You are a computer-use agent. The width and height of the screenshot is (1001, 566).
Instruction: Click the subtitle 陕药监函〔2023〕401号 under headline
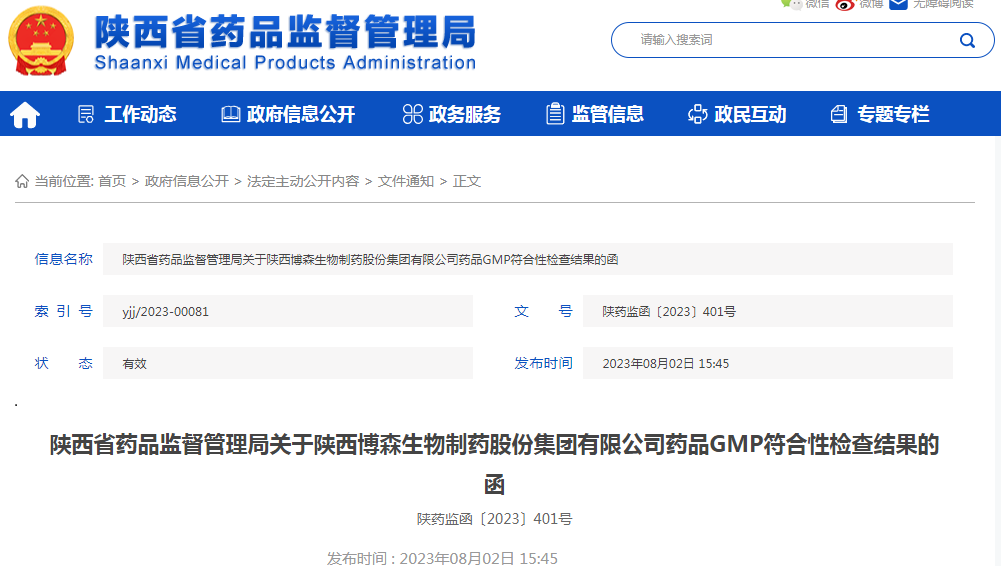(495, 519)
